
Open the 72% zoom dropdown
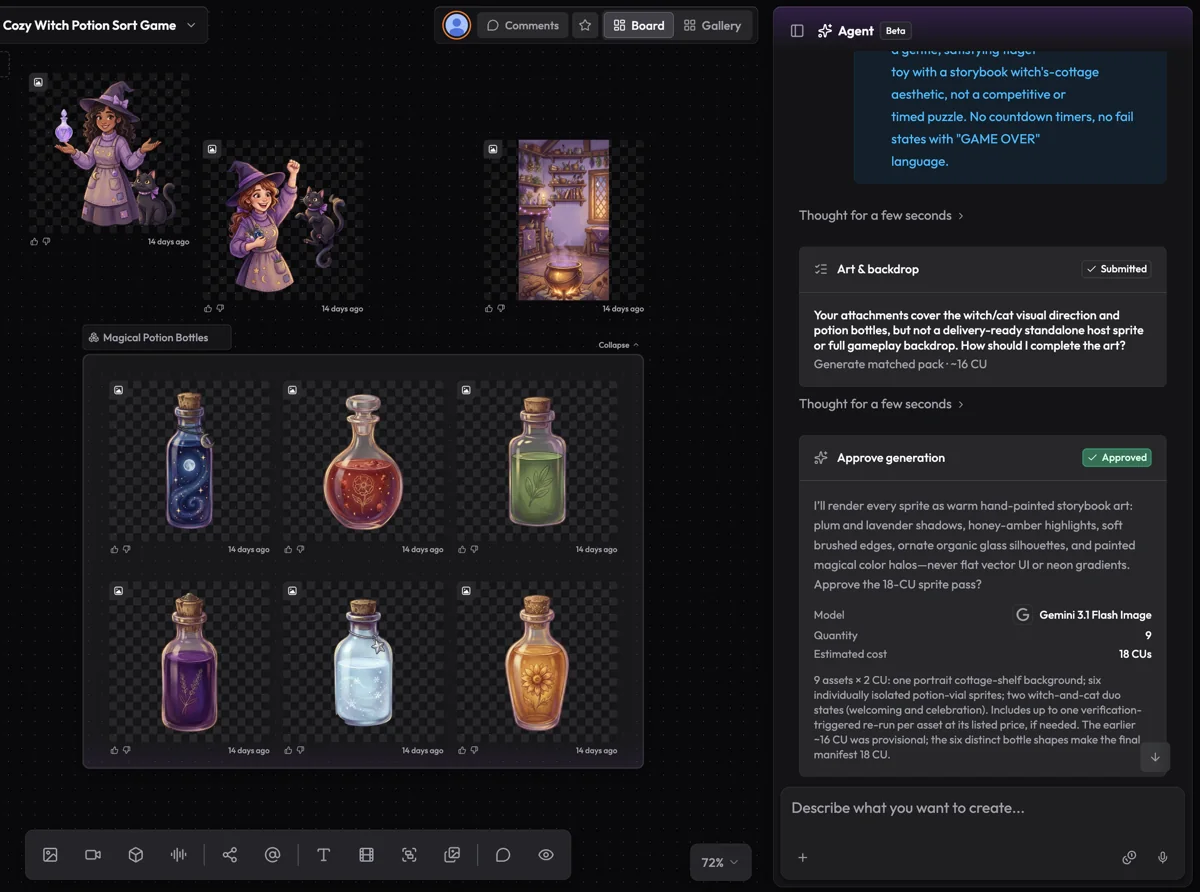tap(720, 862)
